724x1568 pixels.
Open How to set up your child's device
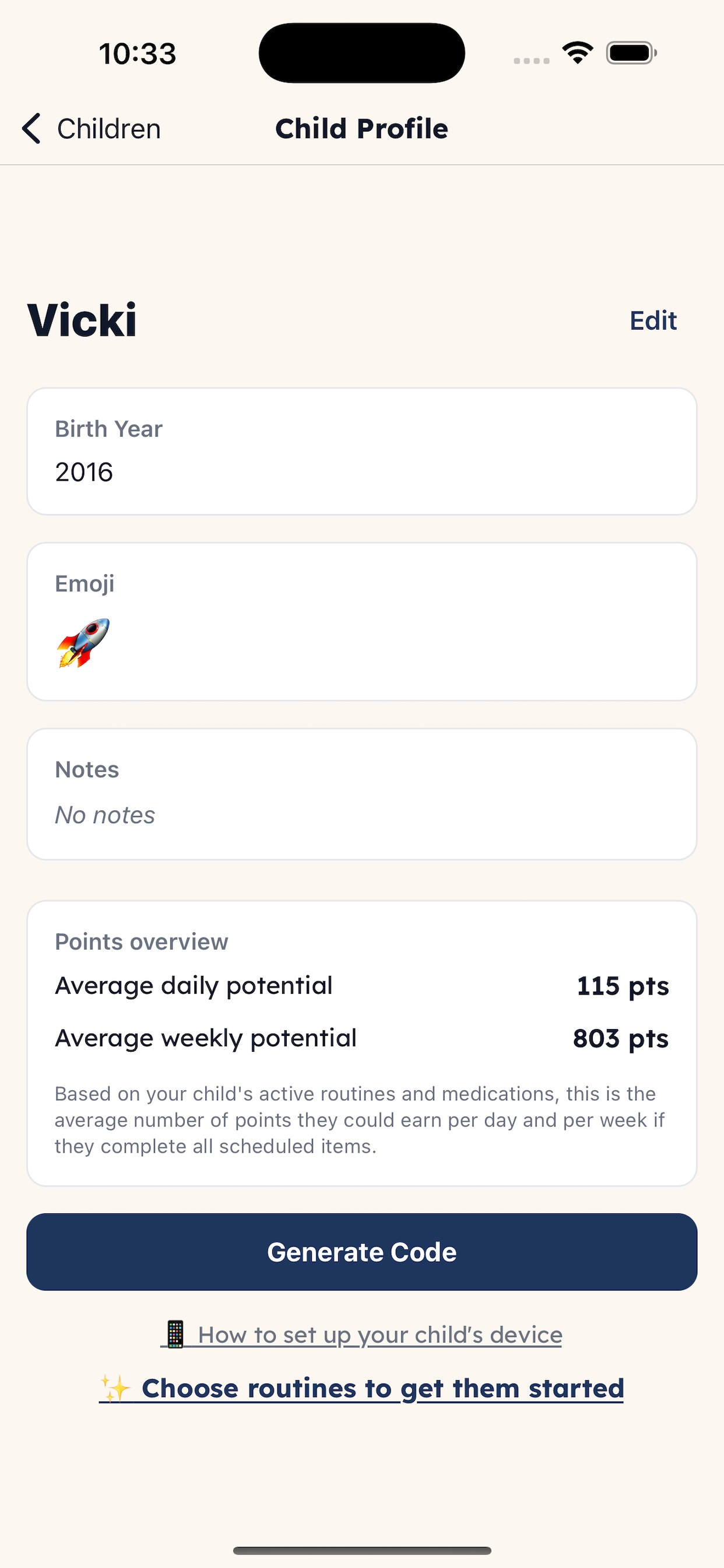379,1335
